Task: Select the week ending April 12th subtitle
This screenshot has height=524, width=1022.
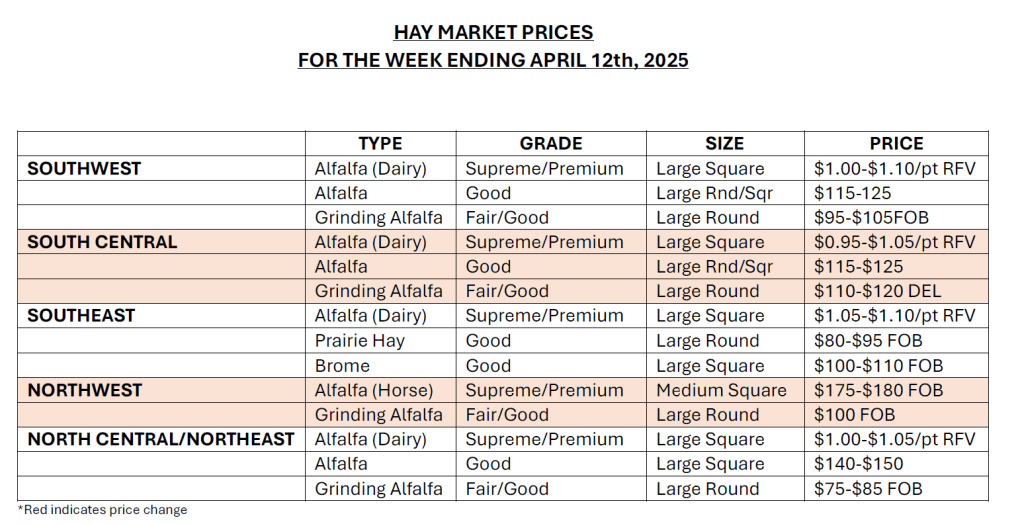Action: pos(493,60)
